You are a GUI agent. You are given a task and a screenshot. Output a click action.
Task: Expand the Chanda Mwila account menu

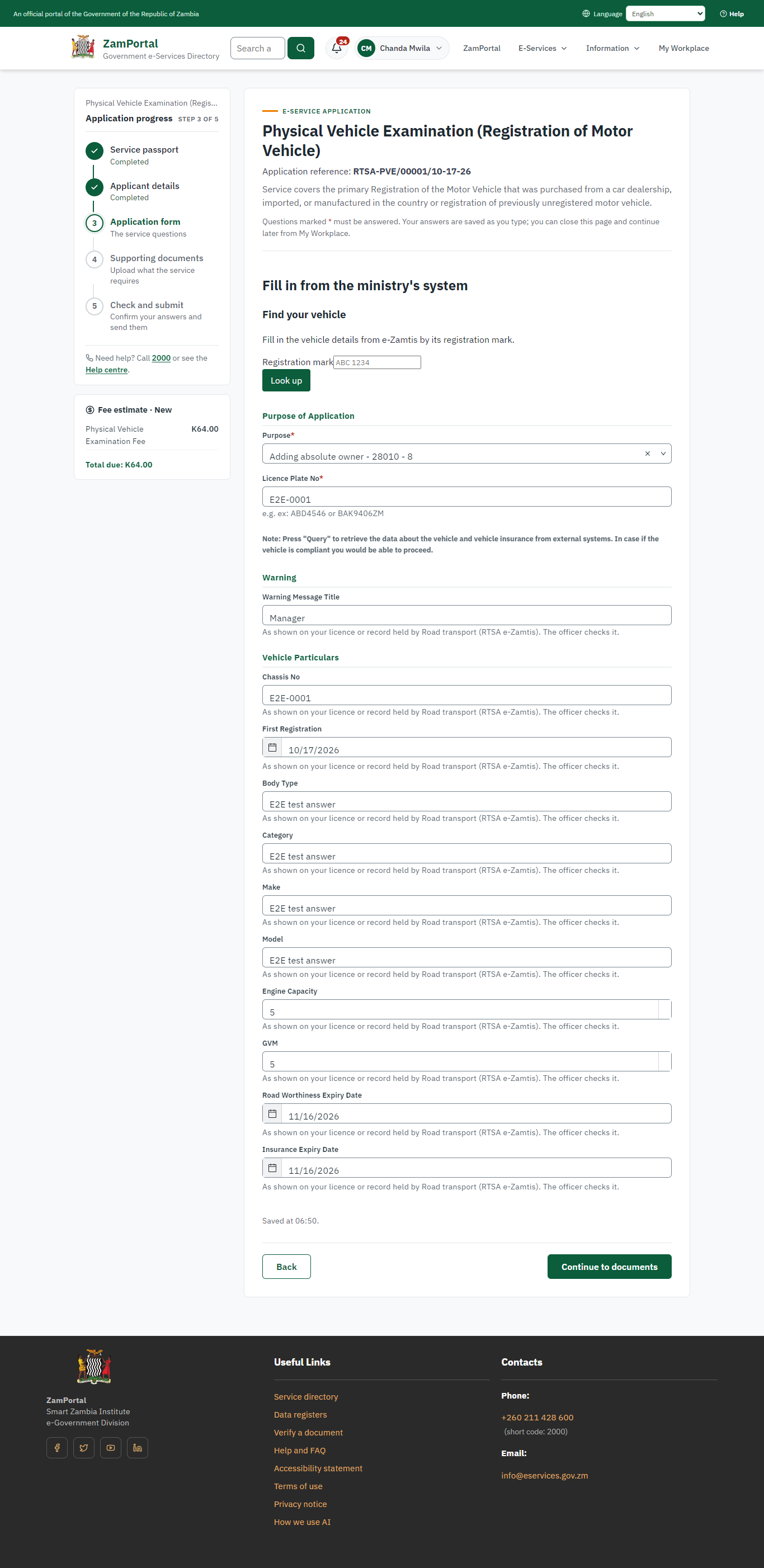402,48
